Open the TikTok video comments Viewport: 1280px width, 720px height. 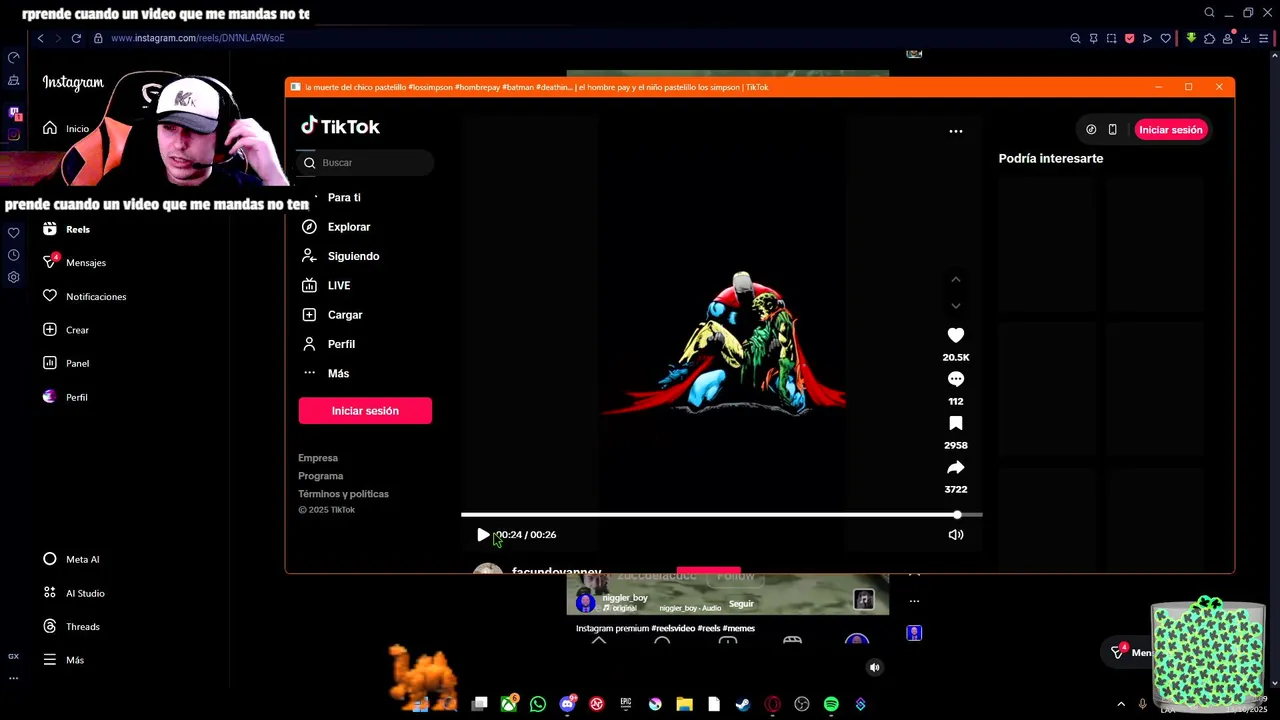tap(956, 379)
